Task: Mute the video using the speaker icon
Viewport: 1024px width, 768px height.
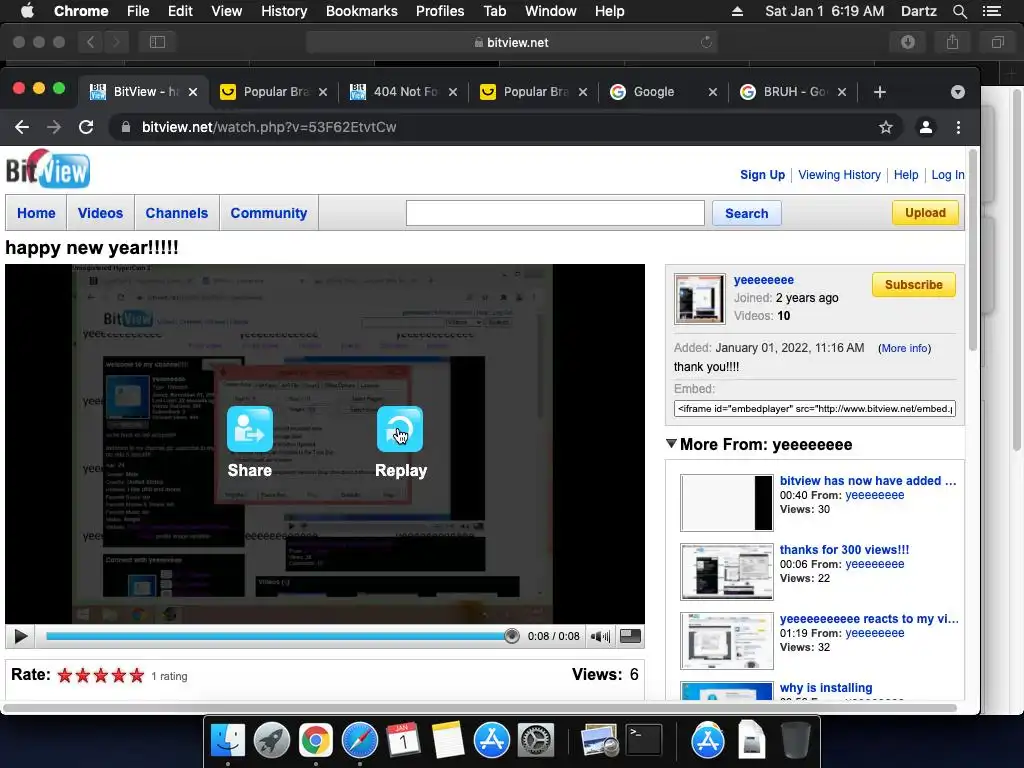Action: [x=600, y=636]
